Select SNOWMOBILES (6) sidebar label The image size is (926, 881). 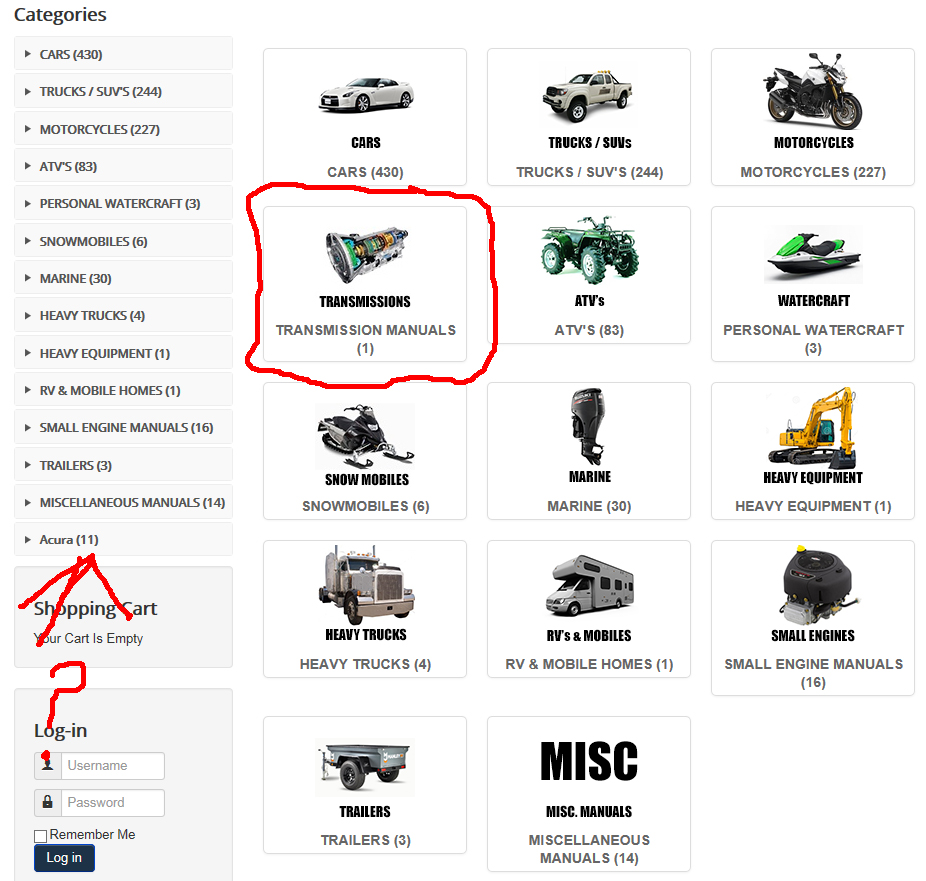pos(93,242)
